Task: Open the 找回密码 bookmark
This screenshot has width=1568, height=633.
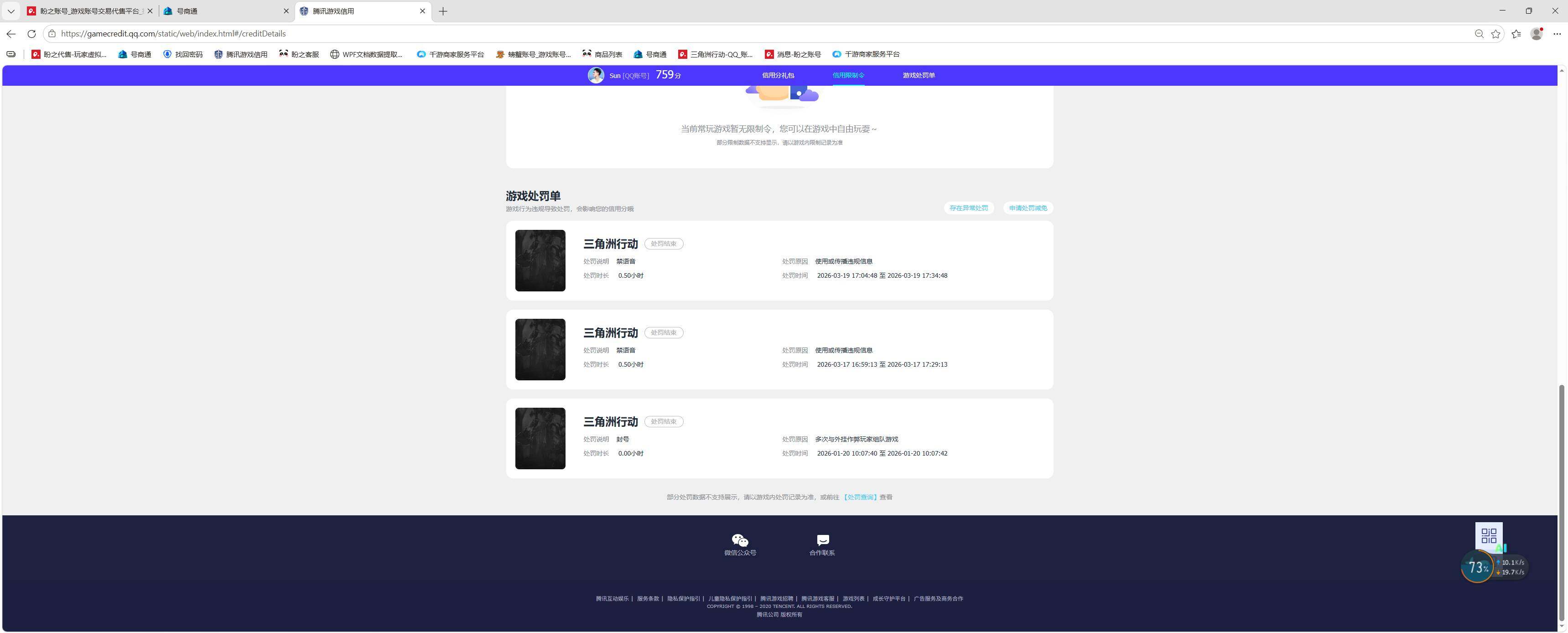Action: pyautogui.click(x=182, y=54)
